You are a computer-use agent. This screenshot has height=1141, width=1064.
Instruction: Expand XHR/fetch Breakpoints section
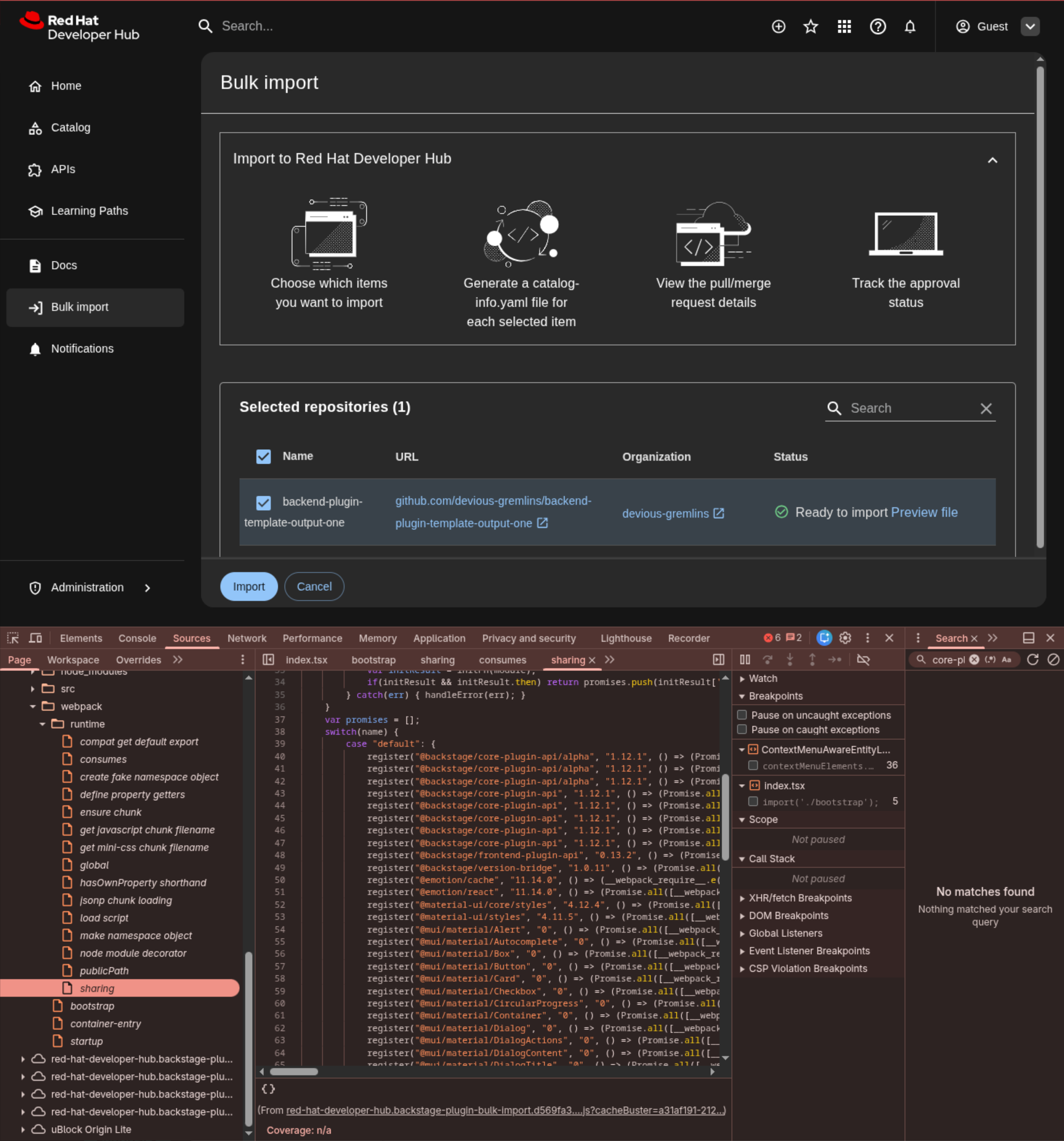pos(800,897)
